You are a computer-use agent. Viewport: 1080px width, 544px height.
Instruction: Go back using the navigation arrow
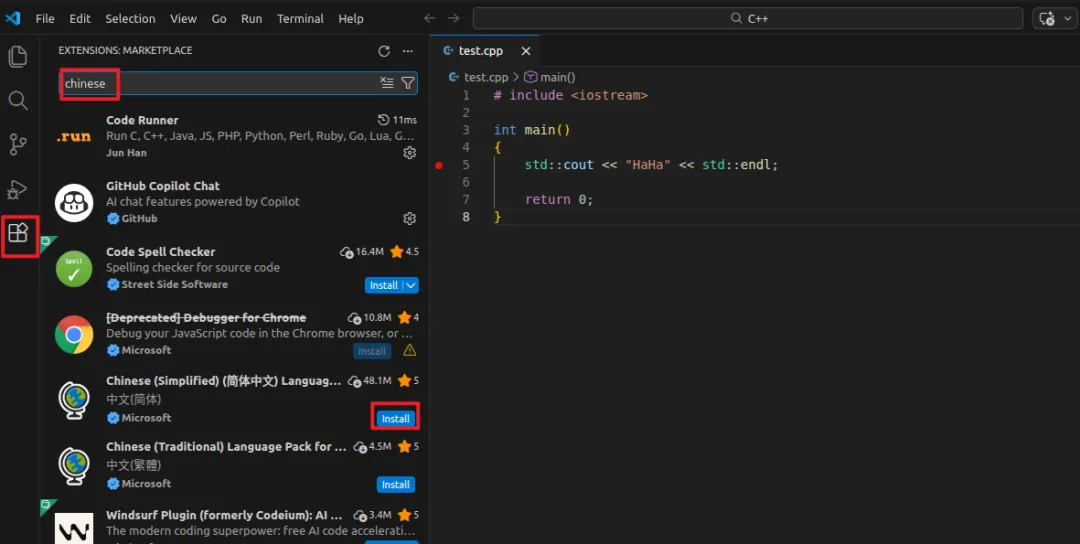430,19
